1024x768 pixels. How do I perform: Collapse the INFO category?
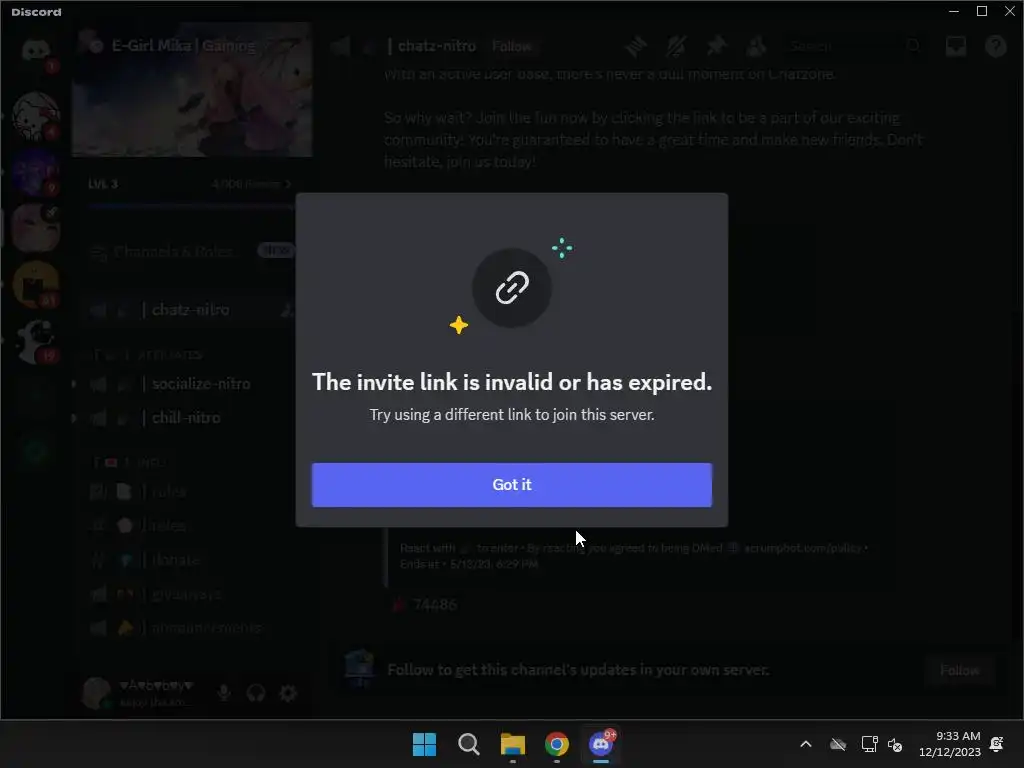click(129, 462)
